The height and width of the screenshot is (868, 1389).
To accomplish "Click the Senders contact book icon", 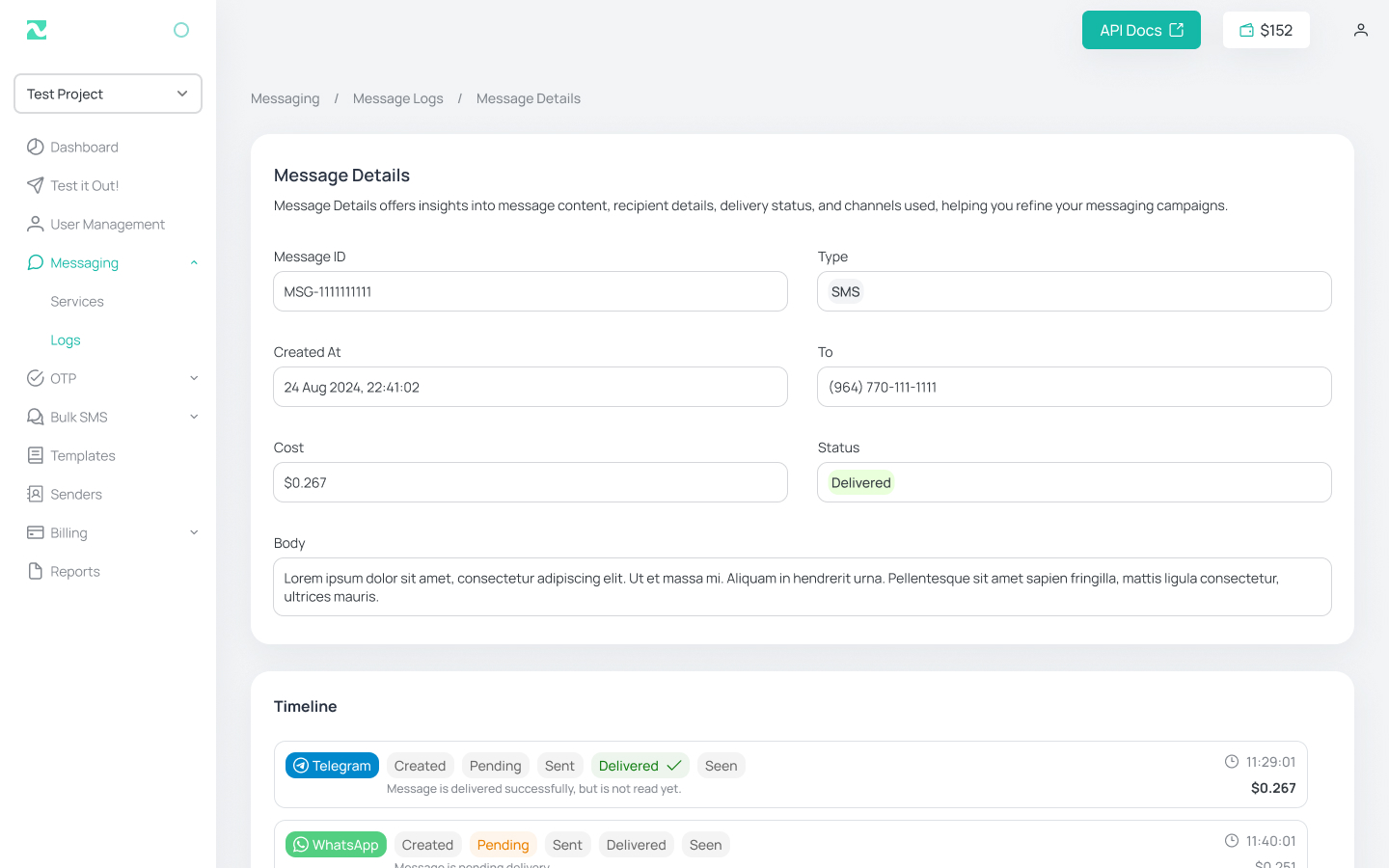I will click(x=36, y=494).
